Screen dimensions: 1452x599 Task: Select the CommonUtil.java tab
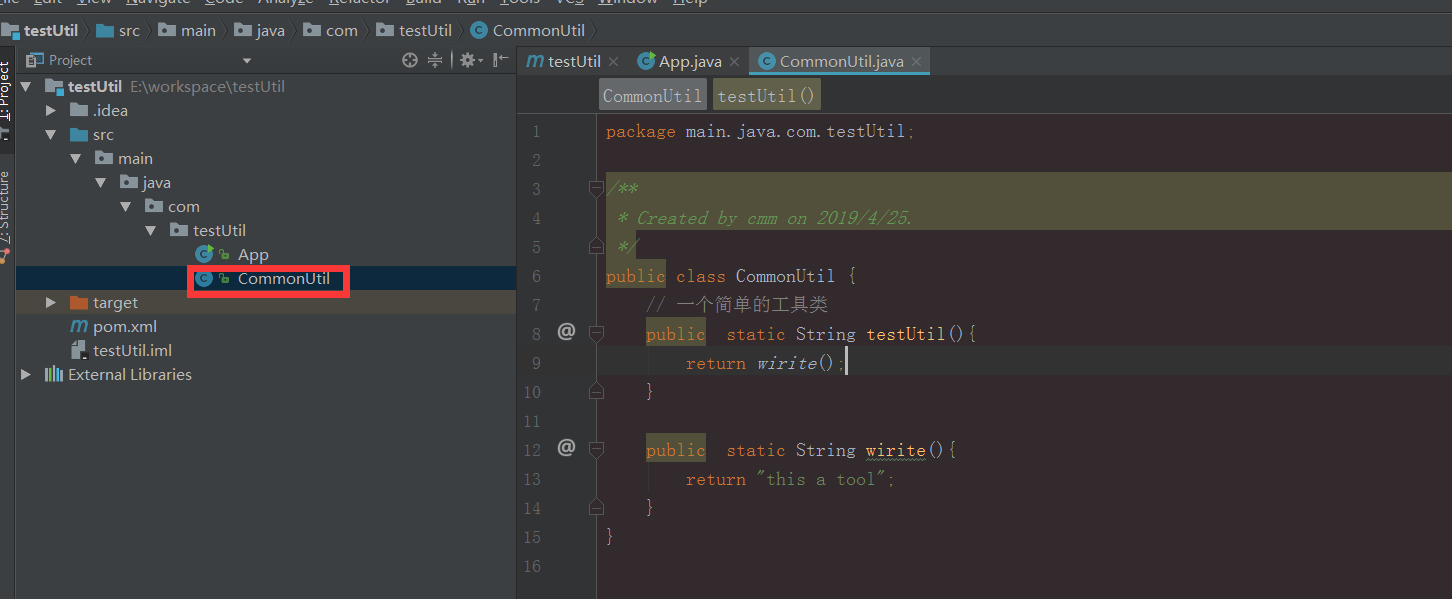[840, 61]
